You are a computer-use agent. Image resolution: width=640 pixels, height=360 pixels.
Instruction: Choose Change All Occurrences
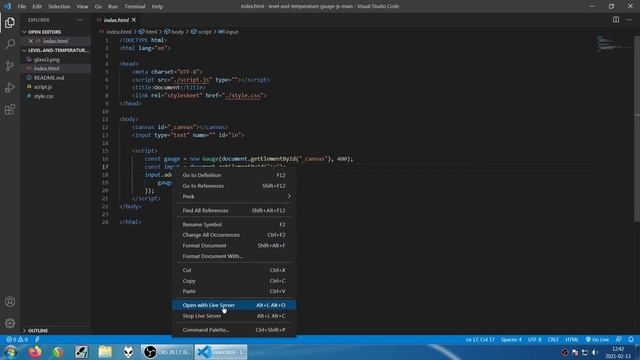234,235
